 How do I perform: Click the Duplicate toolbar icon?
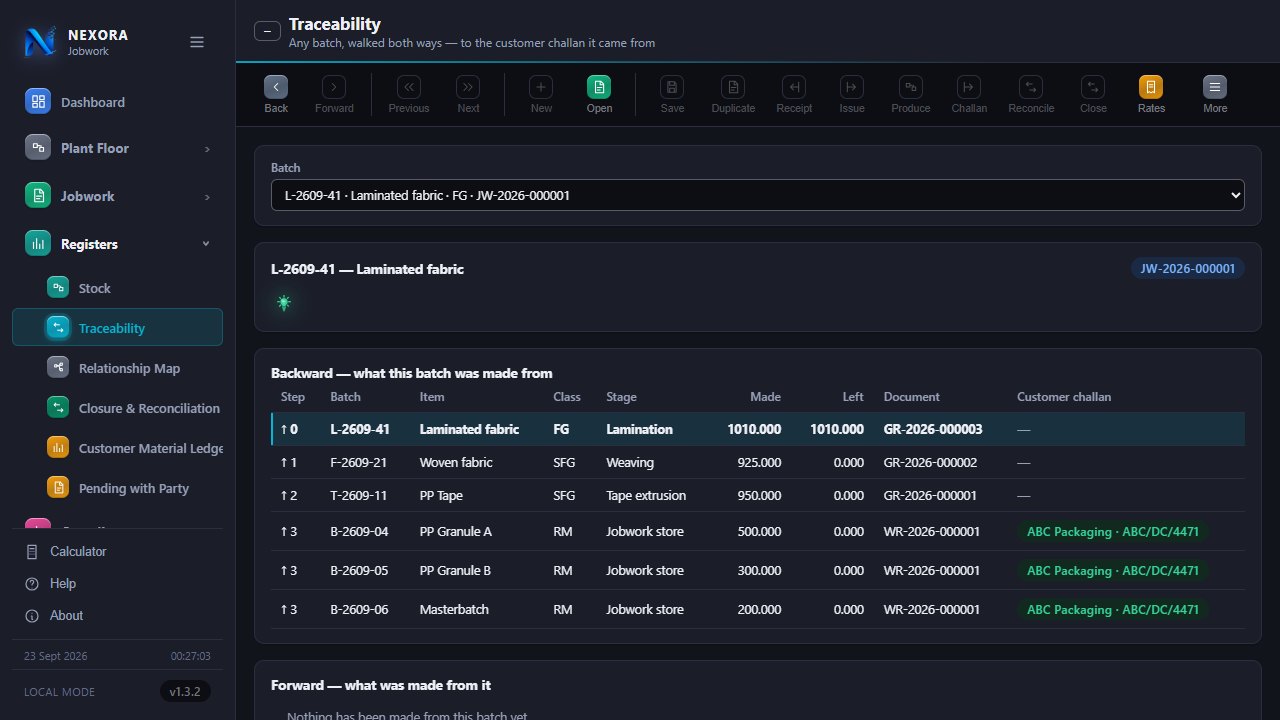[733, 87]
